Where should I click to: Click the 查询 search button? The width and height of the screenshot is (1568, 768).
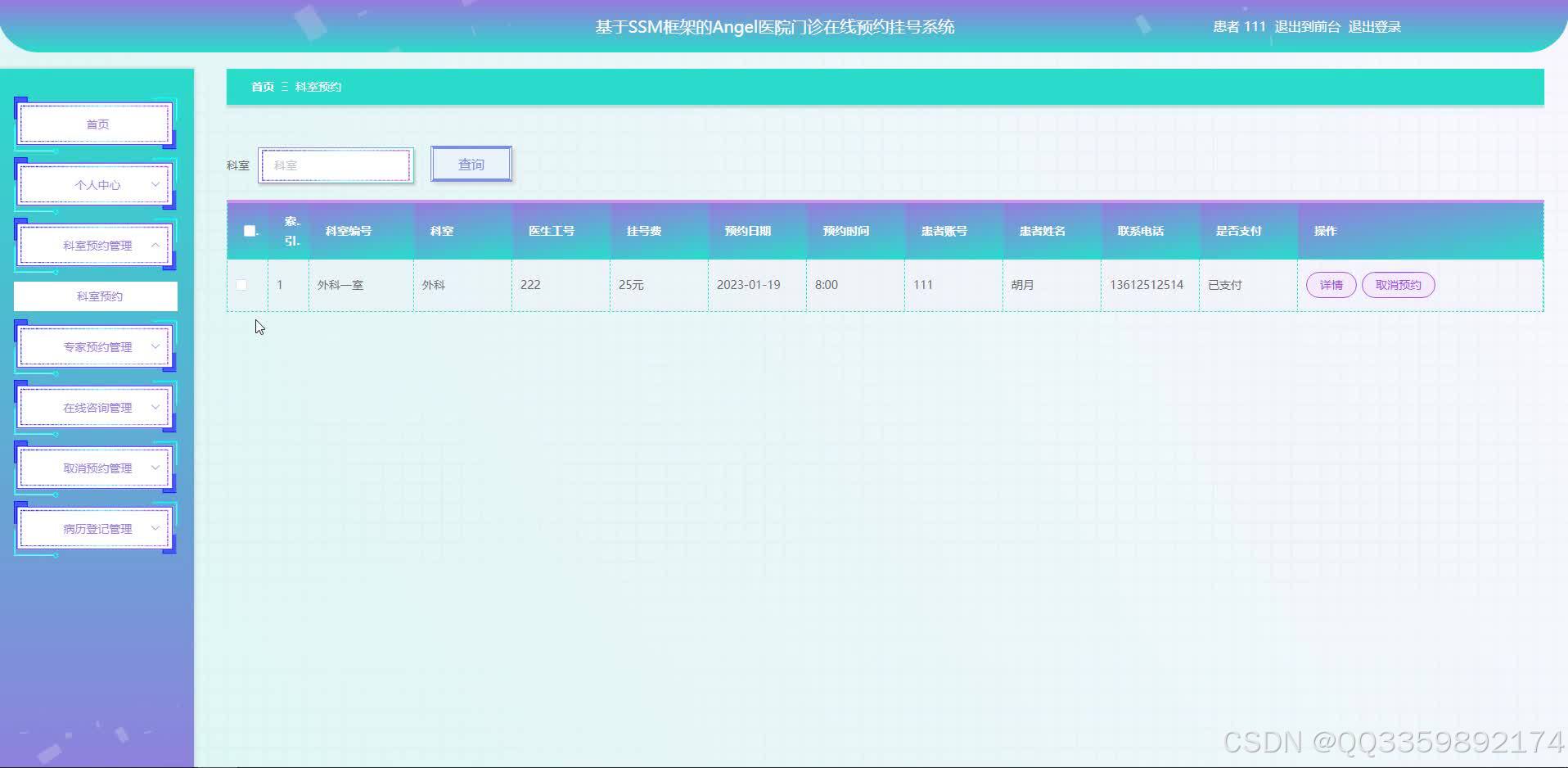[x=471, y=165]
